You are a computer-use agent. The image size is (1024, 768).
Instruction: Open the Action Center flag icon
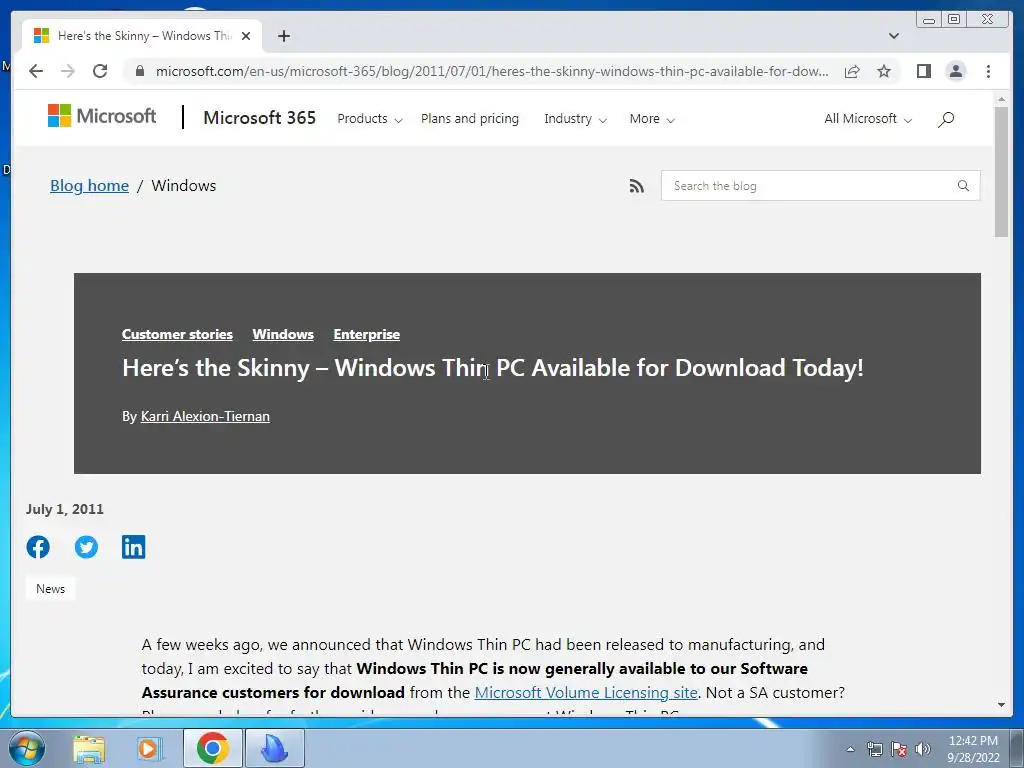coord(899,749)
